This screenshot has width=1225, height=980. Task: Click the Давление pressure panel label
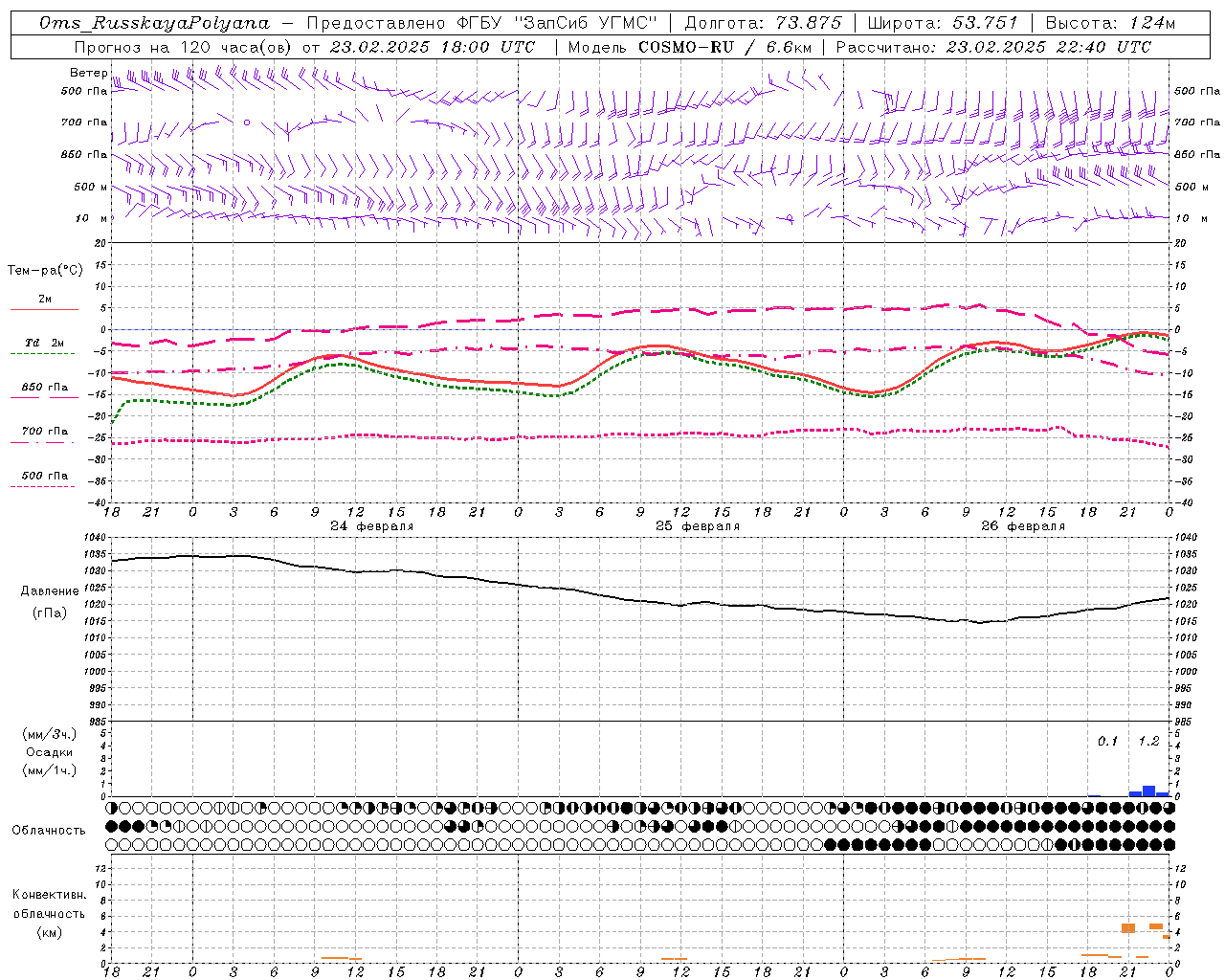point(50,591)
